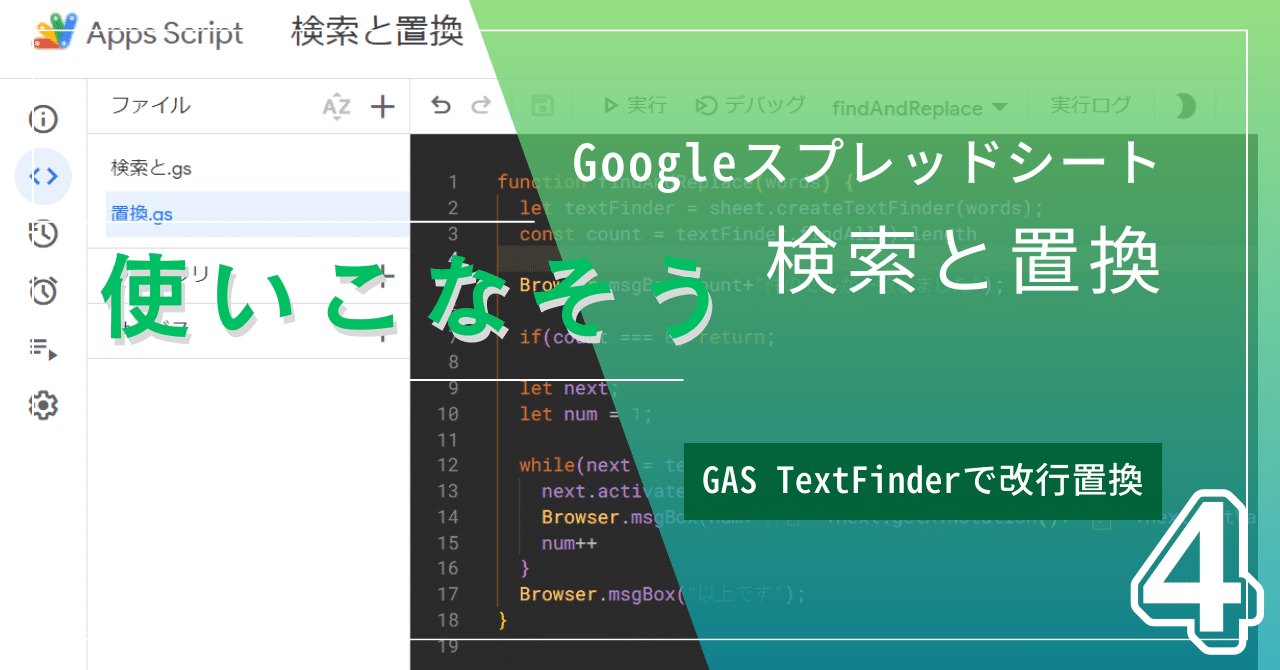The image size is (1280, 670).
Task: Toggle A-Z file sorting
Action: 337,105
